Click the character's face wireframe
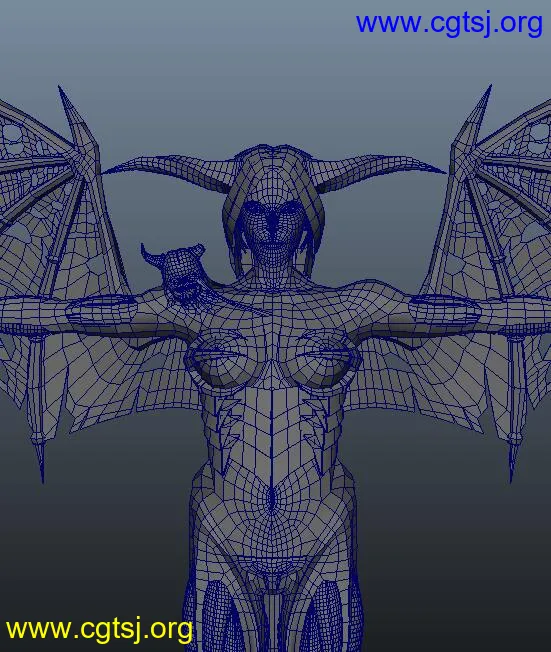 click(x=272, y=232)
